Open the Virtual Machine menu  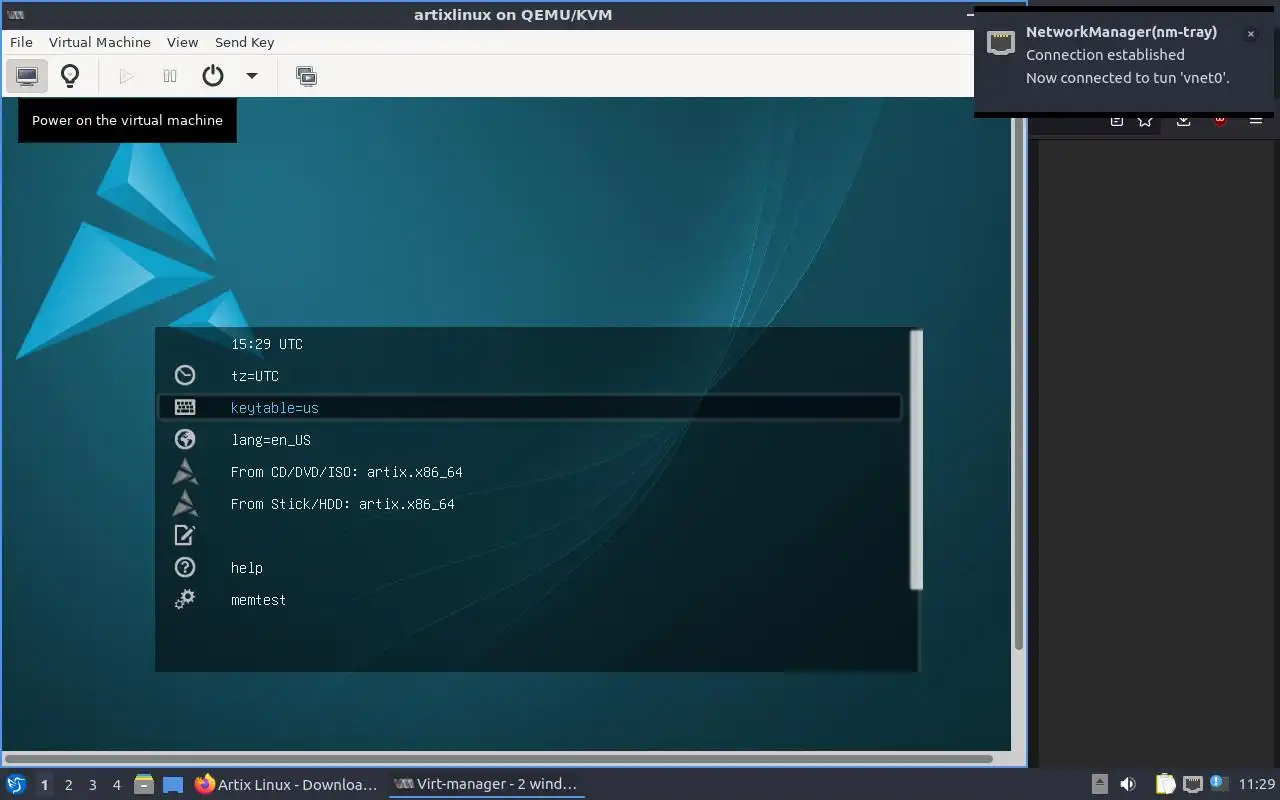tap(100, 42)
